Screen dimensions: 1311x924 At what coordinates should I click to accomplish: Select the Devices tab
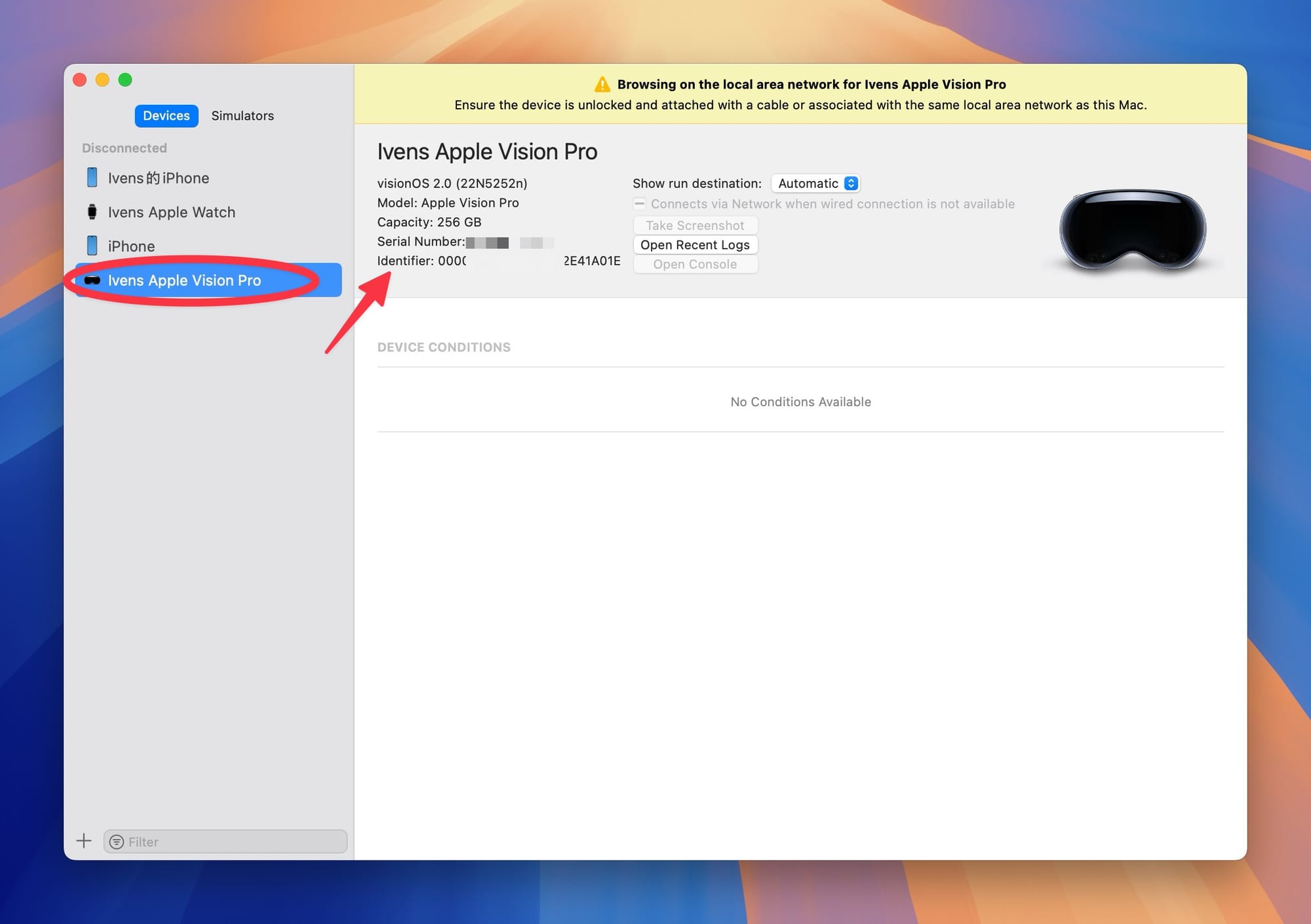coord(166,116)
